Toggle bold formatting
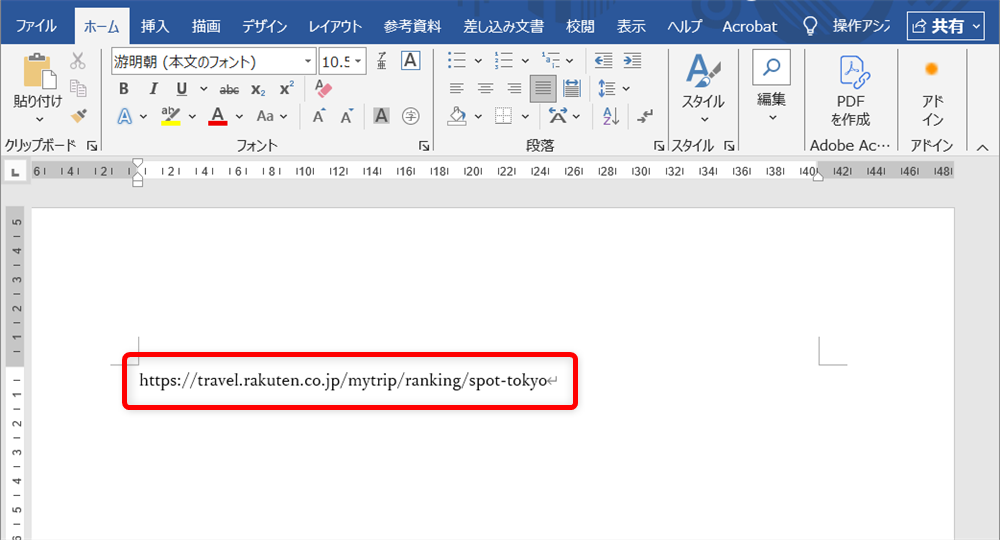 (124, 89)
